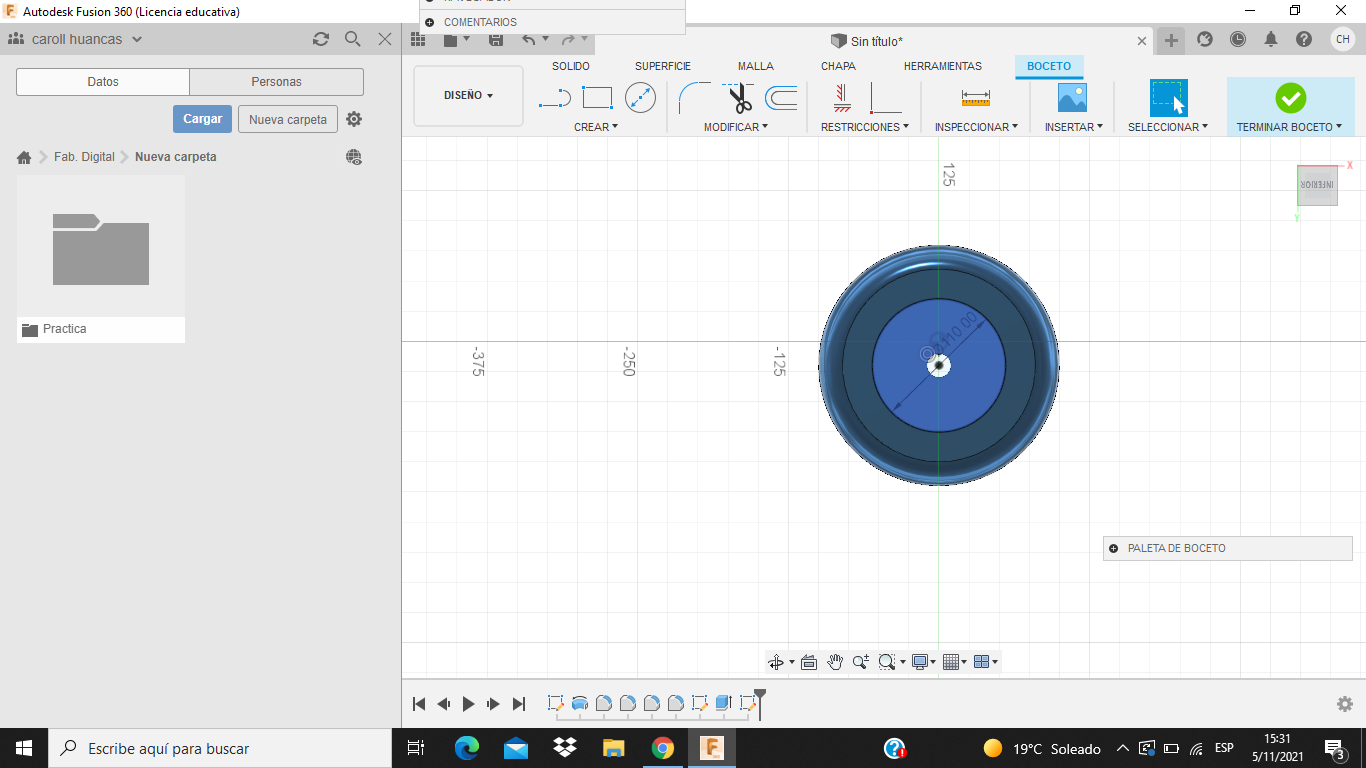
Task: Open the notifications bell
Action: click(x=1271, y=39)
